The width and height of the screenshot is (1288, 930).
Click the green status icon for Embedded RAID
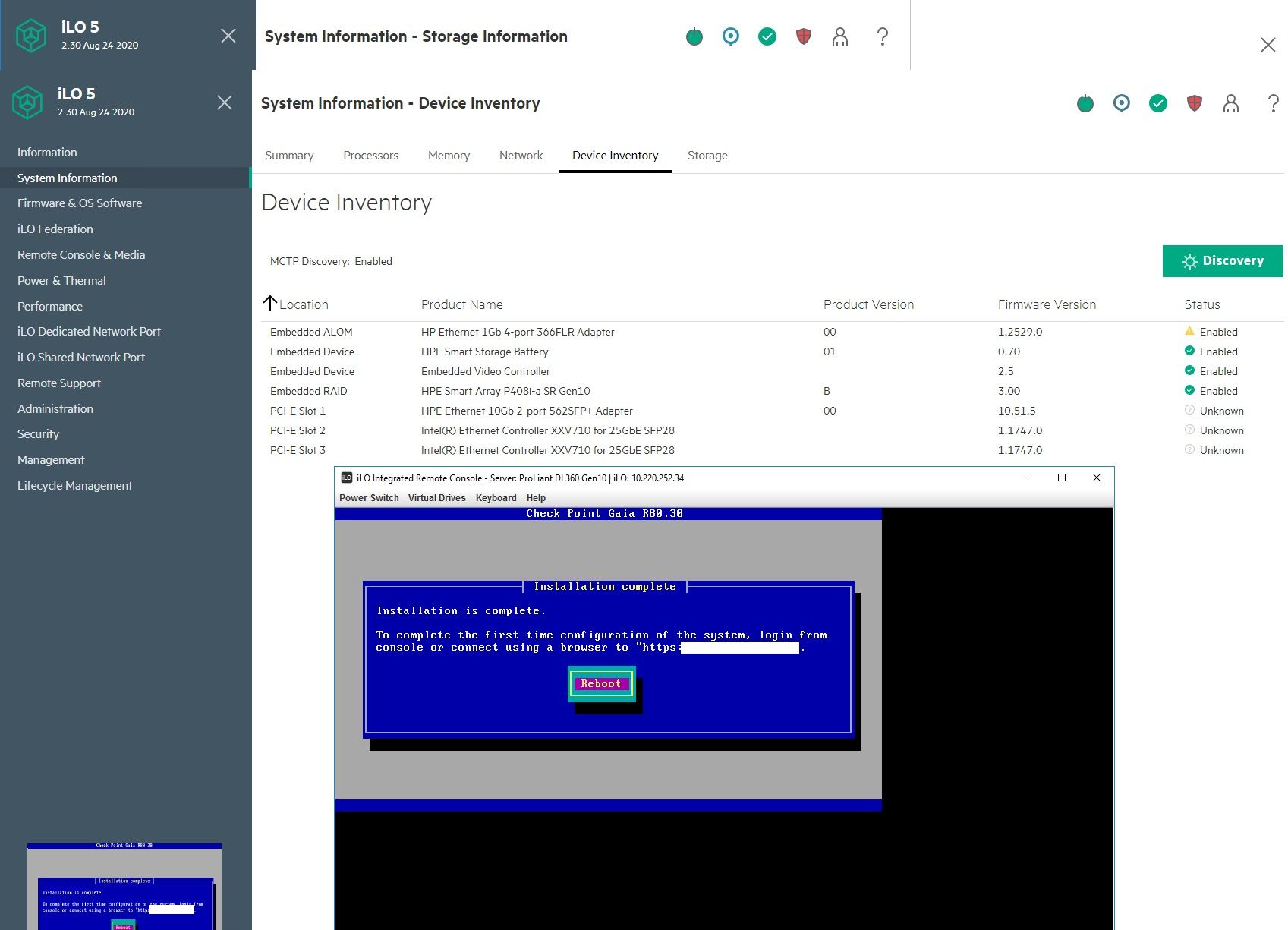point(1189,390)
